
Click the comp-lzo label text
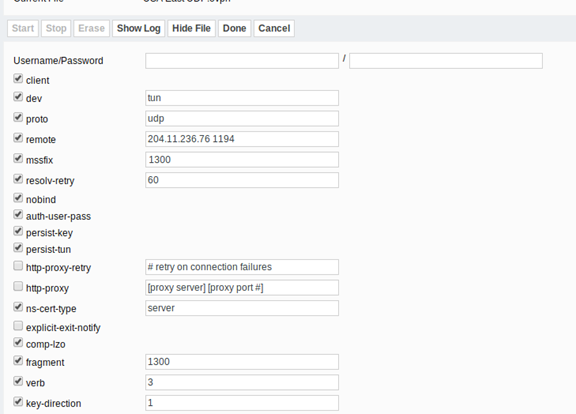(46, 345)
